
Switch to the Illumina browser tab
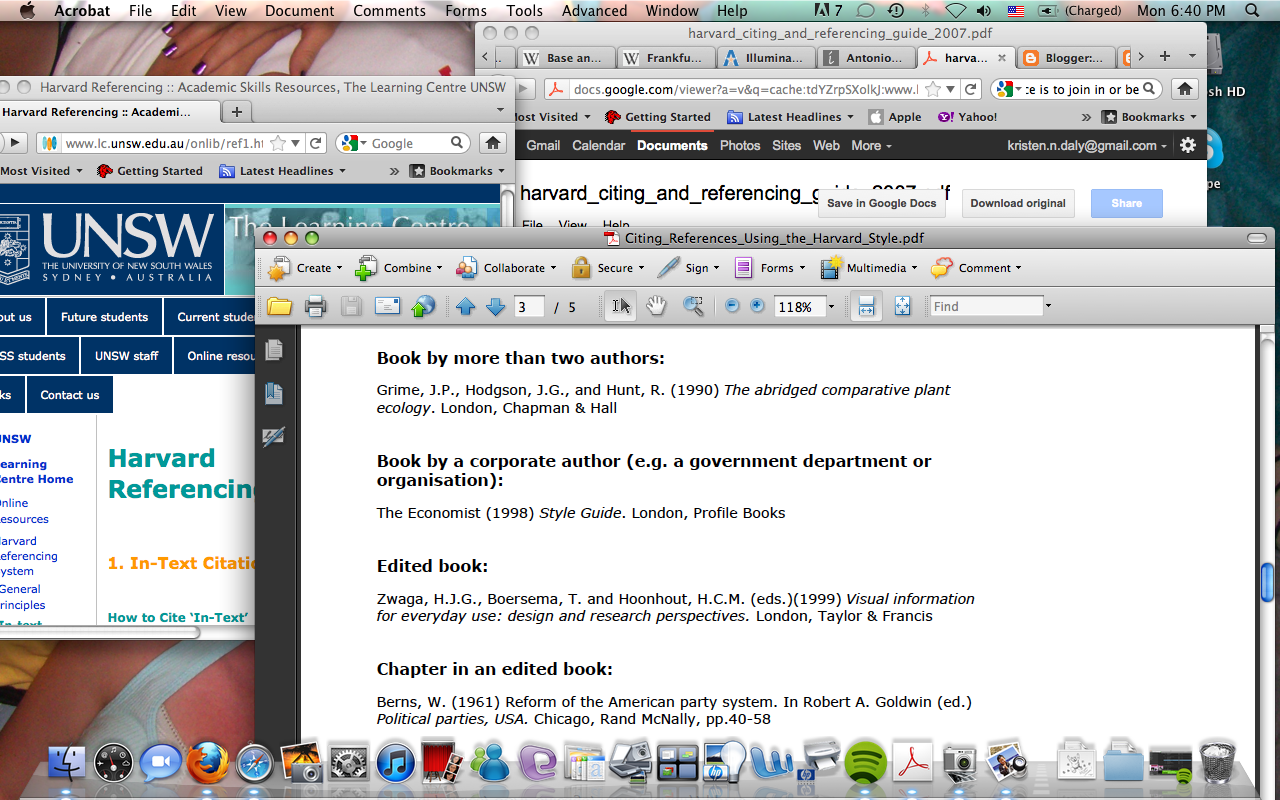click(765, 58)
